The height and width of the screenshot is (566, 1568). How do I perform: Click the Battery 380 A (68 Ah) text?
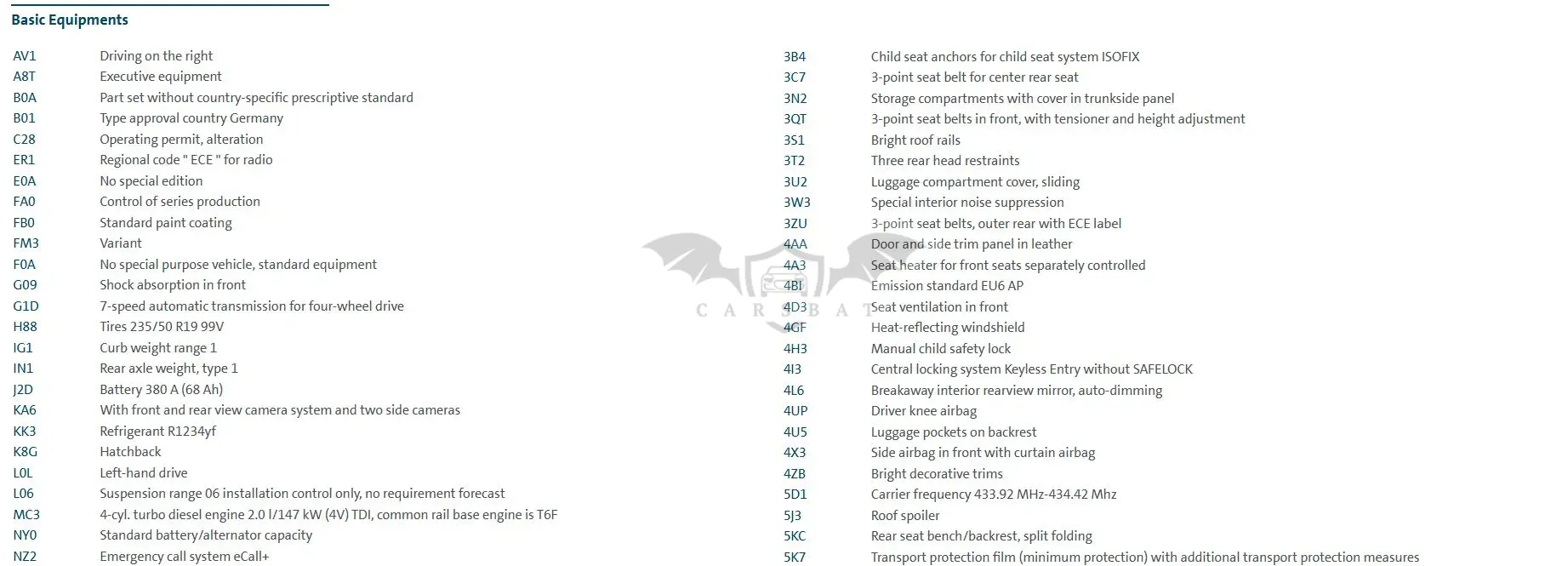pos(161,390)
